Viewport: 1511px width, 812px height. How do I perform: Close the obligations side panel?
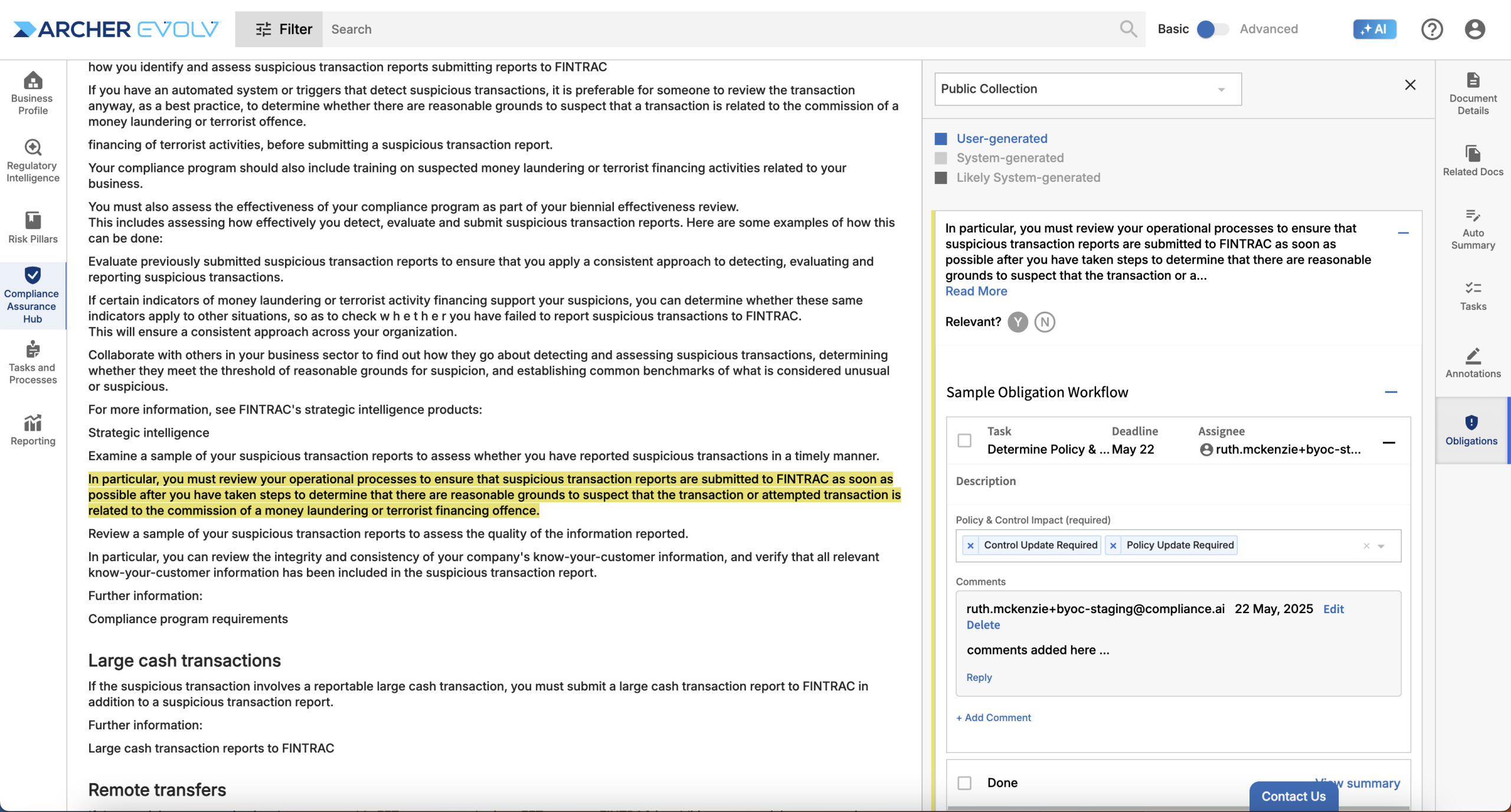coord(1410,85)
